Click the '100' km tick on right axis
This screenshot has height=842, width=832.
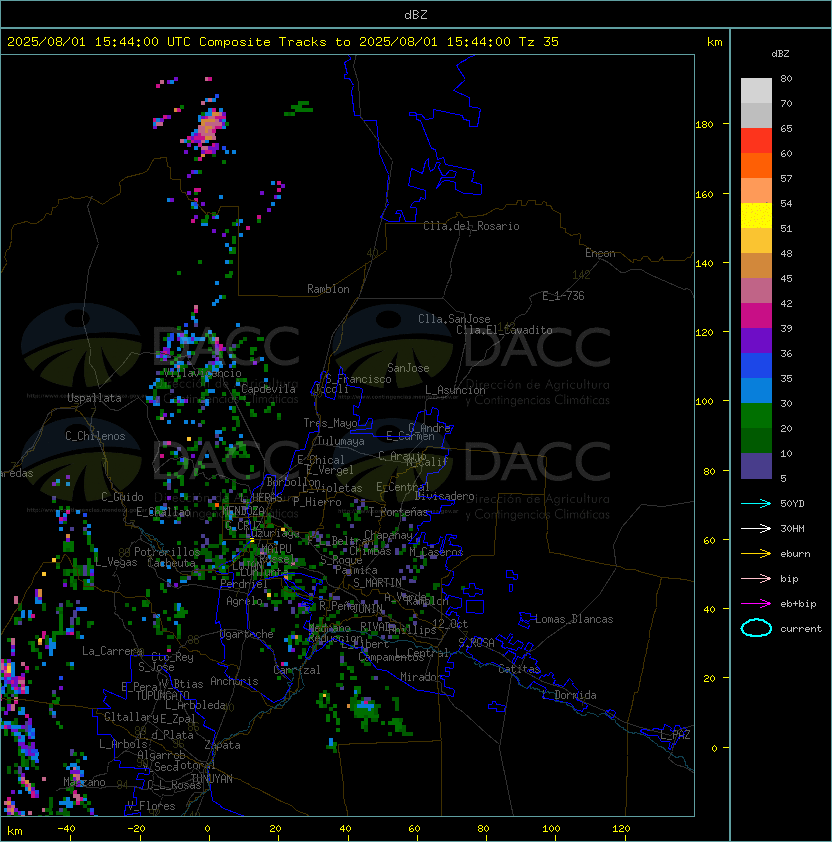point(704,402)
